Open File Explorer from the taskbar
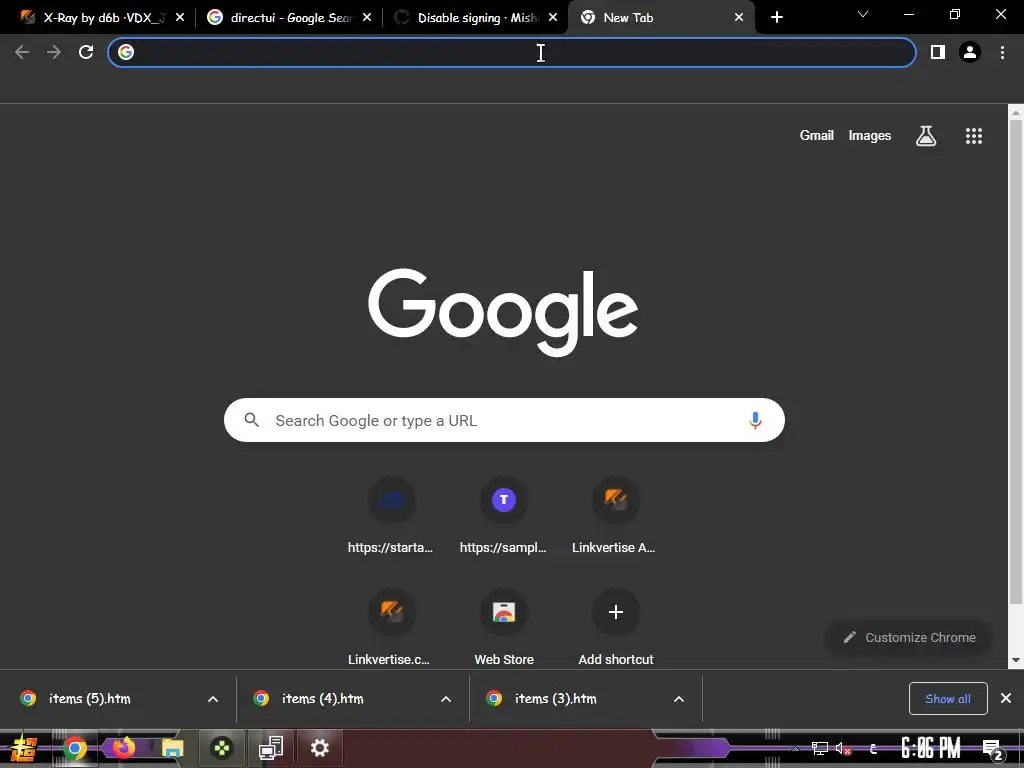 172,748
